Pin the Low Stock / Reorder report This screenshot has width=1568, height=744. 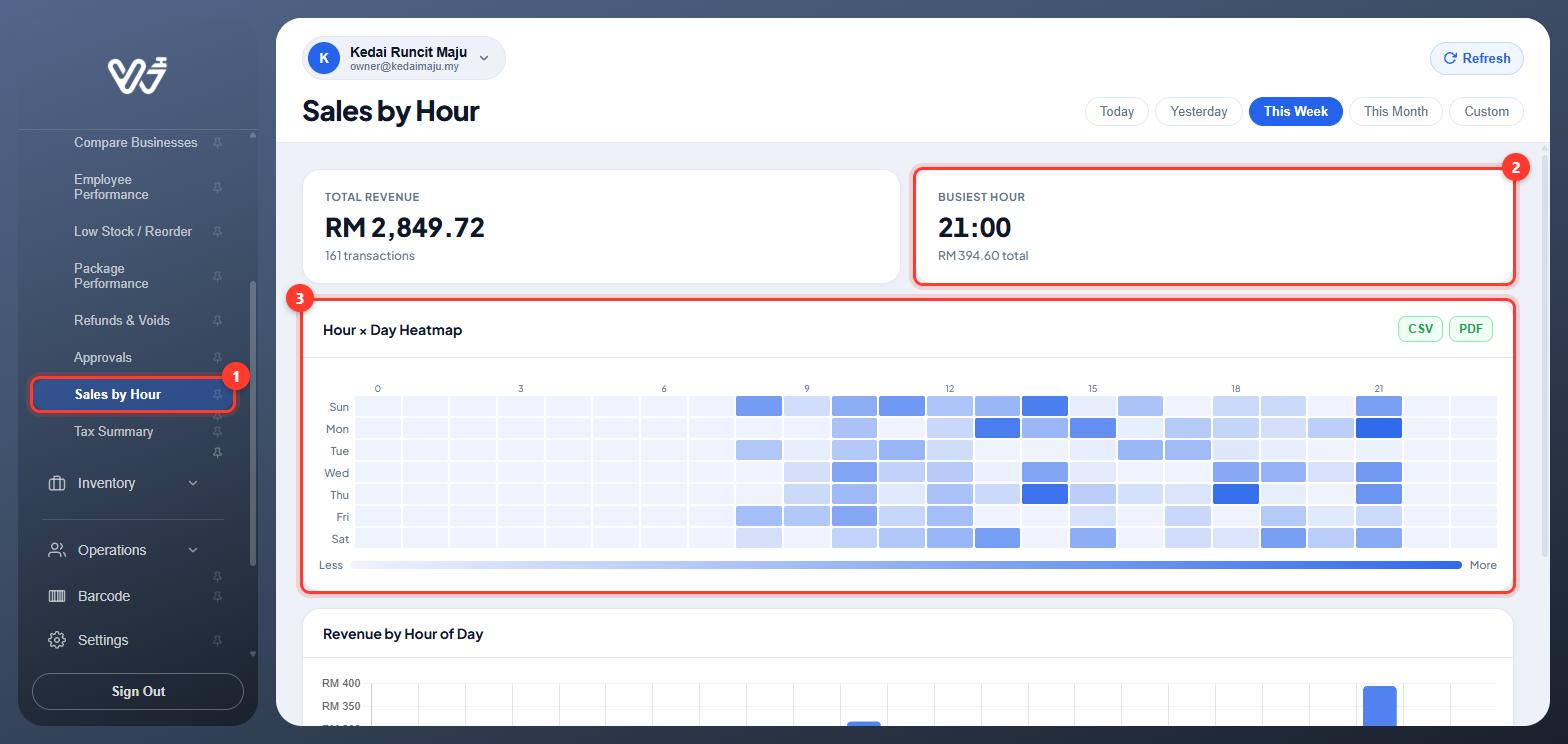click(x=217, y=232)
